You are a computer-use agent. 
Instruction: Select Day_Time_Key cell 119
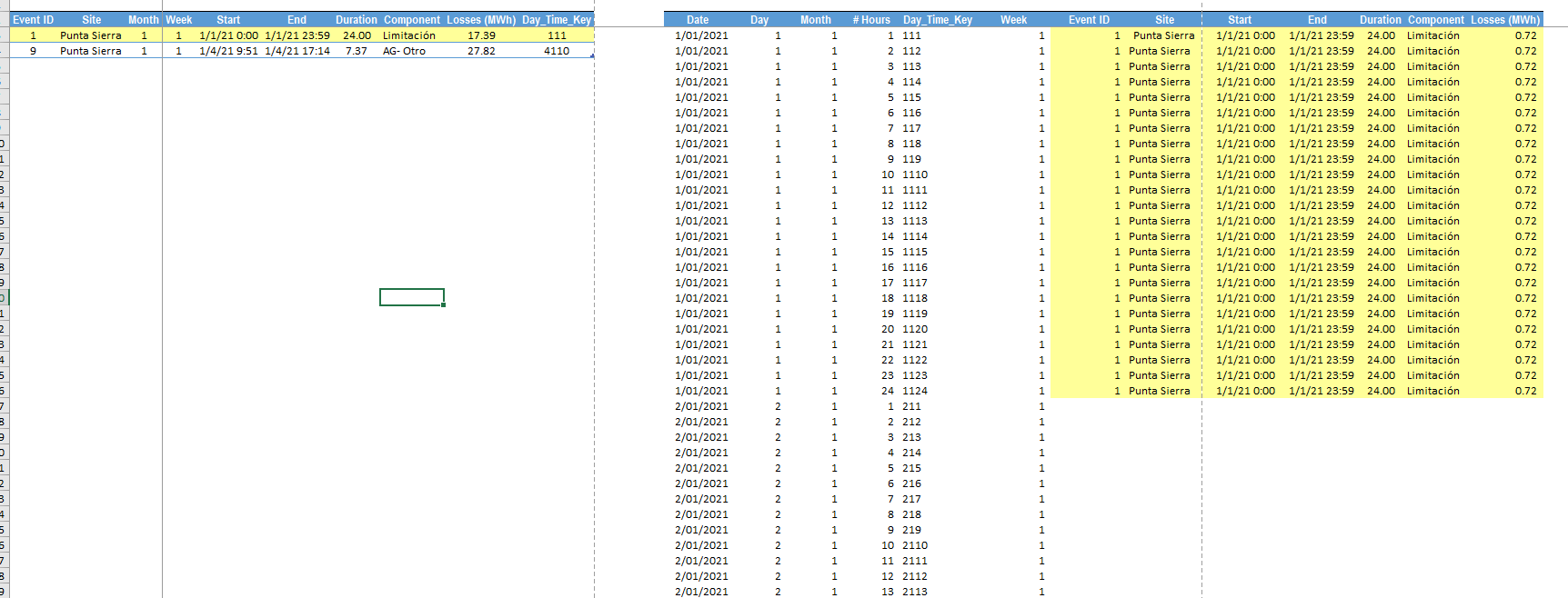[x=911, y=159]
